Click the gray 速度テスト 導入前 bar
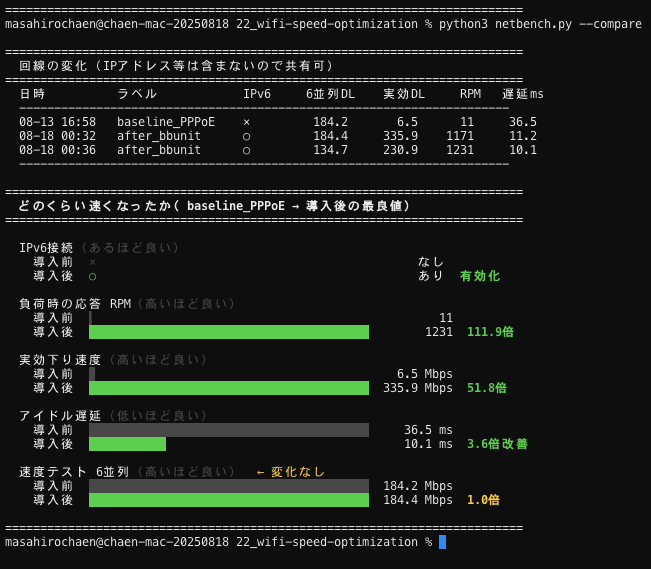 tap(229, 486)
